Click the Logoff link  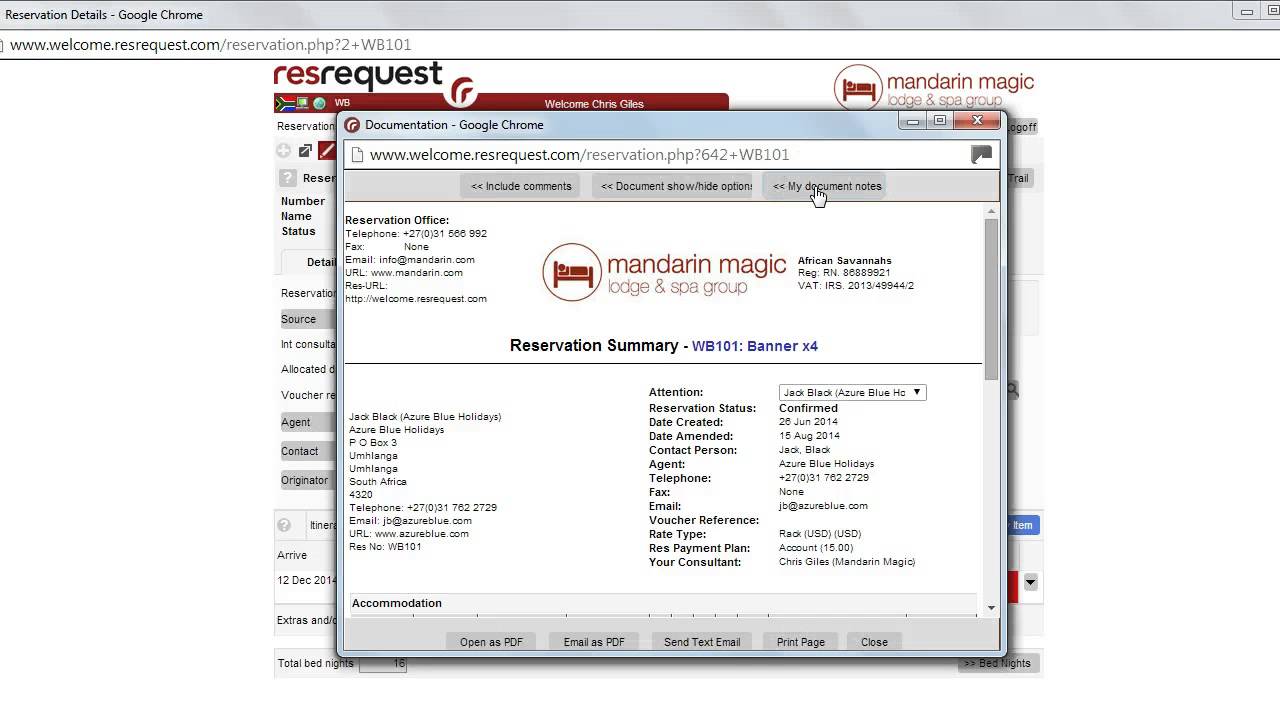1021,127
